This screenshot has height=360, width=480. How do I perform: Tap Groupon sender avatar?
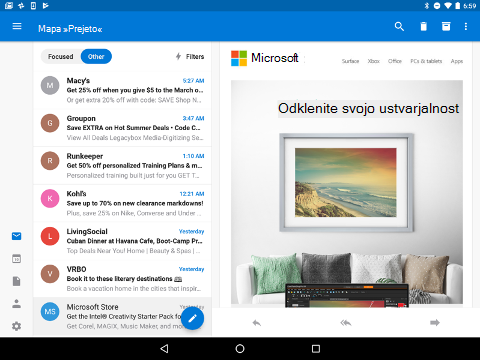click(x=50, y=123)
